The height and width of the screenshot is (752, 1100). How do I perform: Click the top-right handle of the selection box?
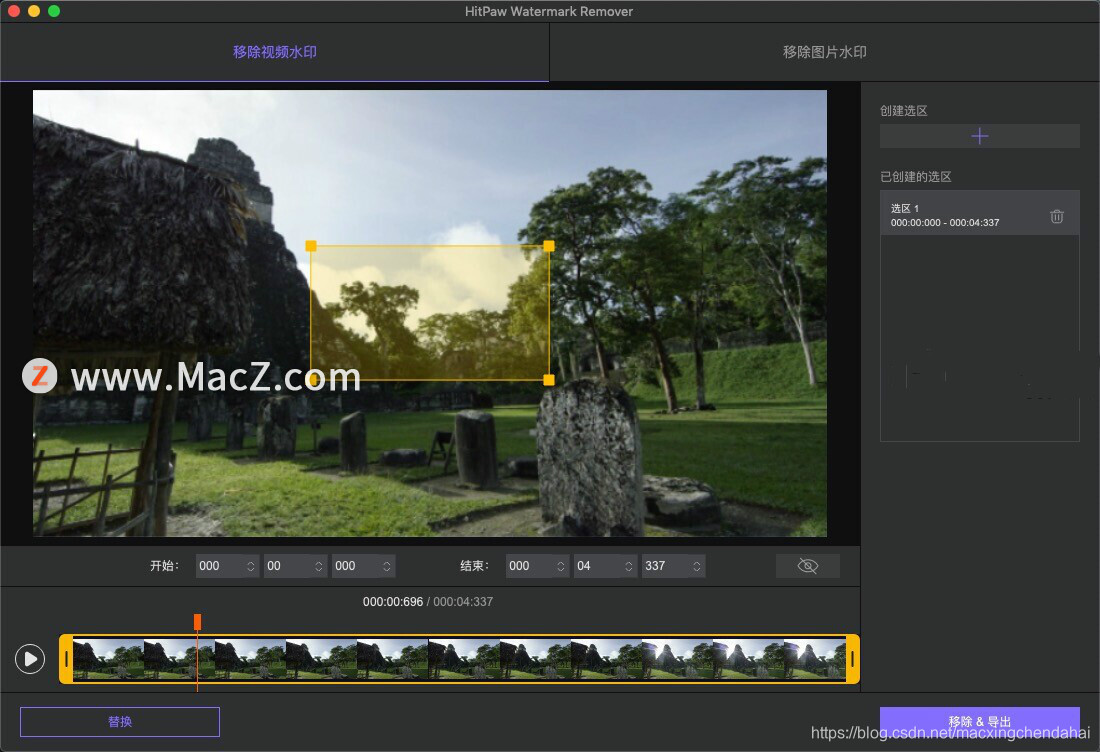(549, 246)
